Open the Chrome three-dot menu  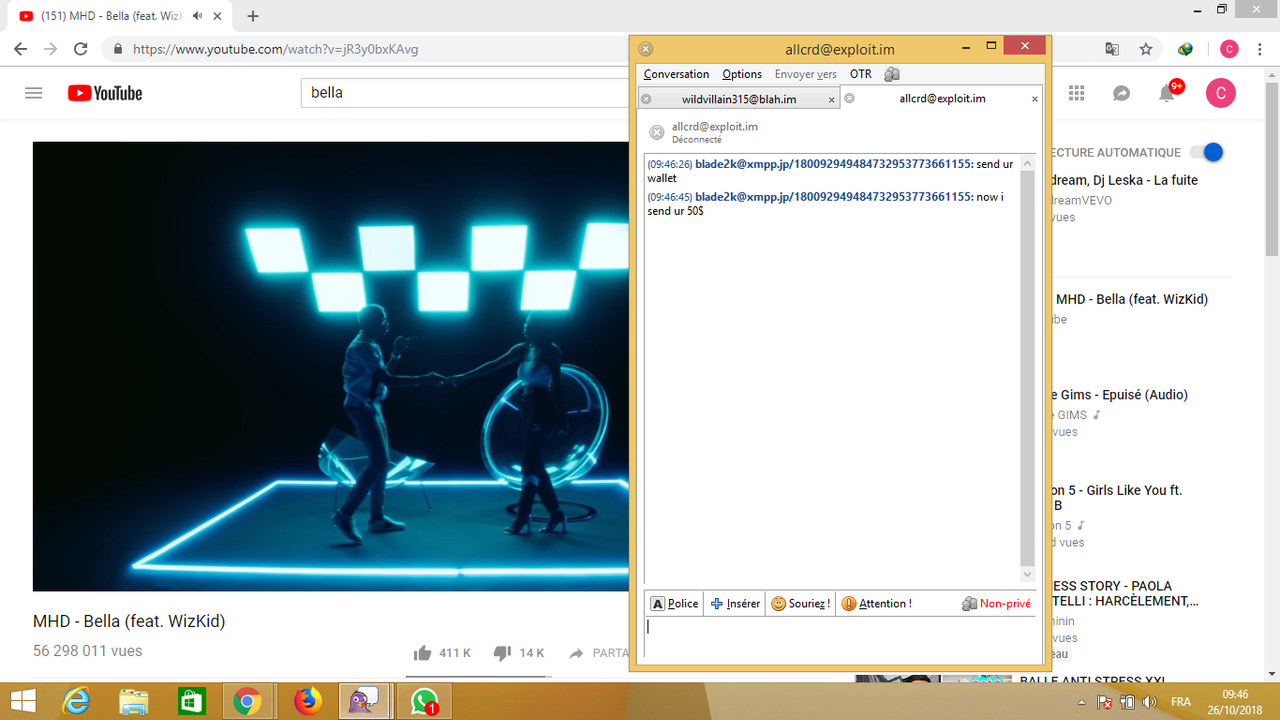[x=1259, y=49]
